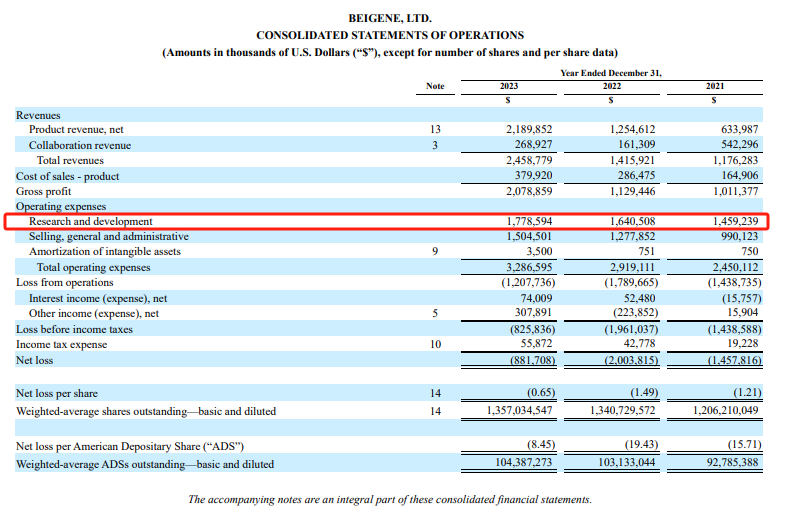Image resolution: width=789 pixels, height=511 pixels.
Task: Click total revenues value 2,458,779
Action: tap(529, 160)
